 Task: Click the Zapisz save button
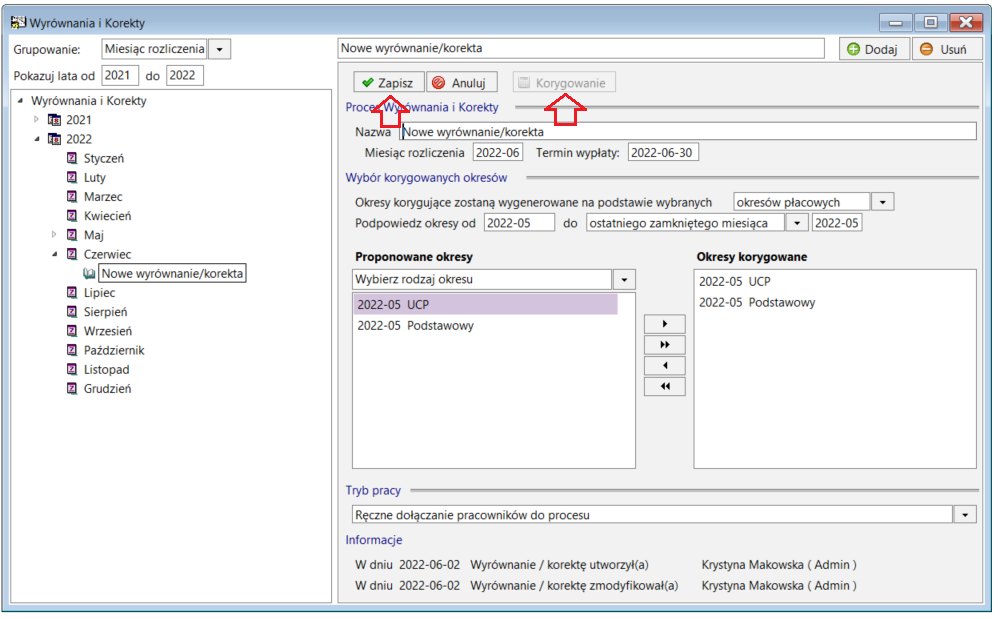click(x=388, y=83)
